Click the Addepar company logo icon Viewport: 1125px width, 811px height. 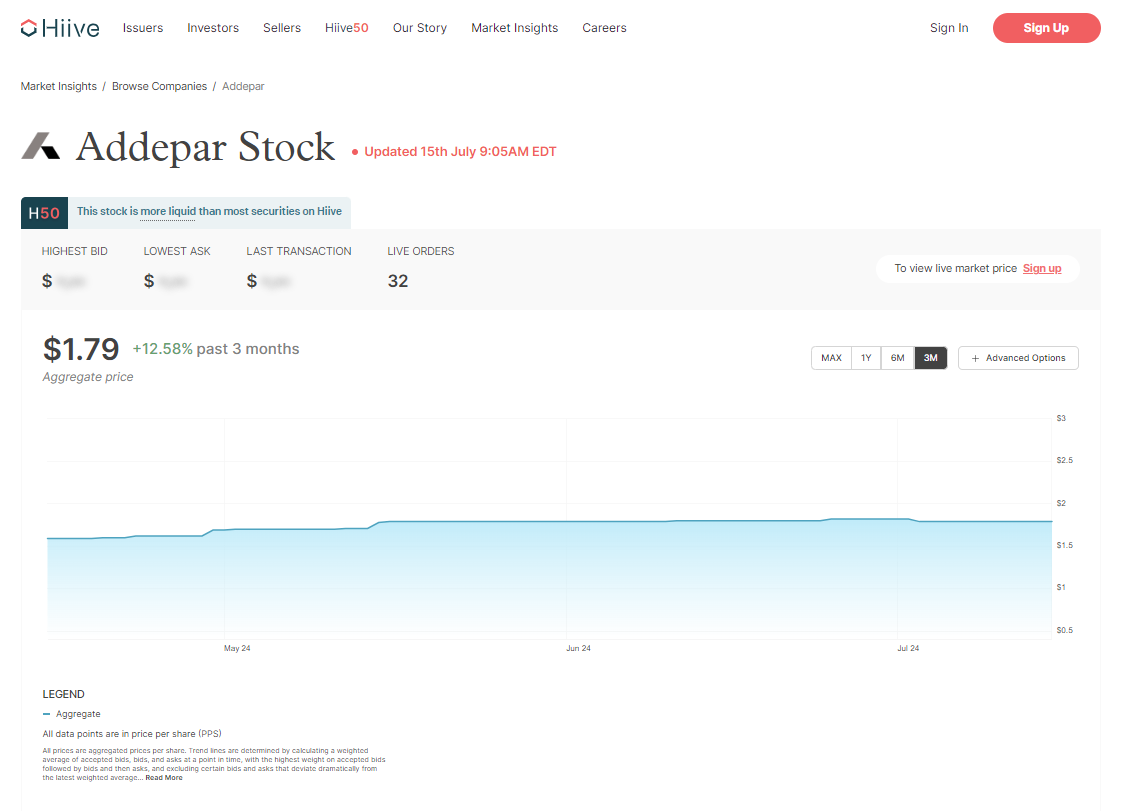41,146
